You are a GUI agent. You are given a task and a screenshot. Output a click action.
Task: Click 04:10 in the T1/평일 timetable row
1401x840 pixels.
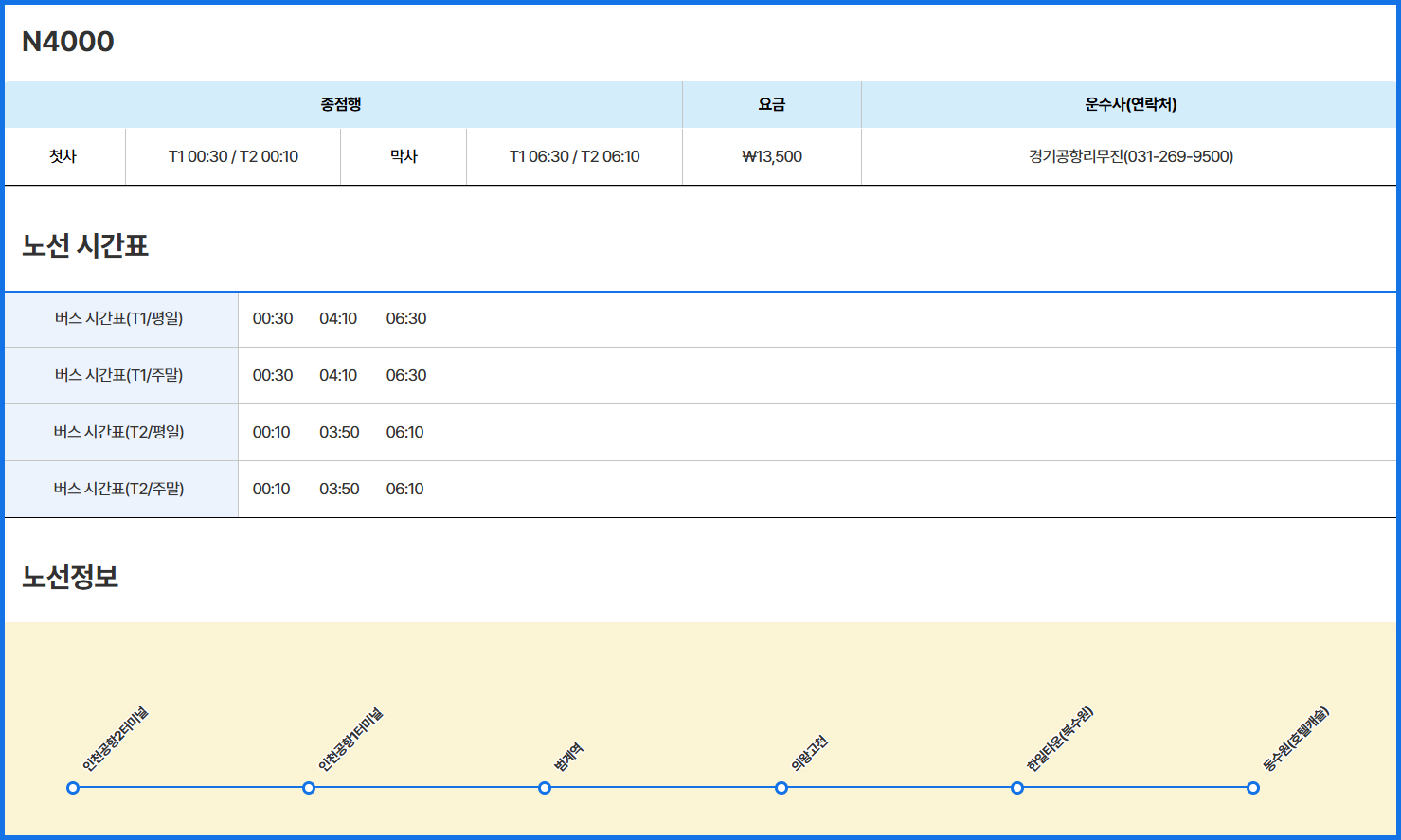[338, 319]
